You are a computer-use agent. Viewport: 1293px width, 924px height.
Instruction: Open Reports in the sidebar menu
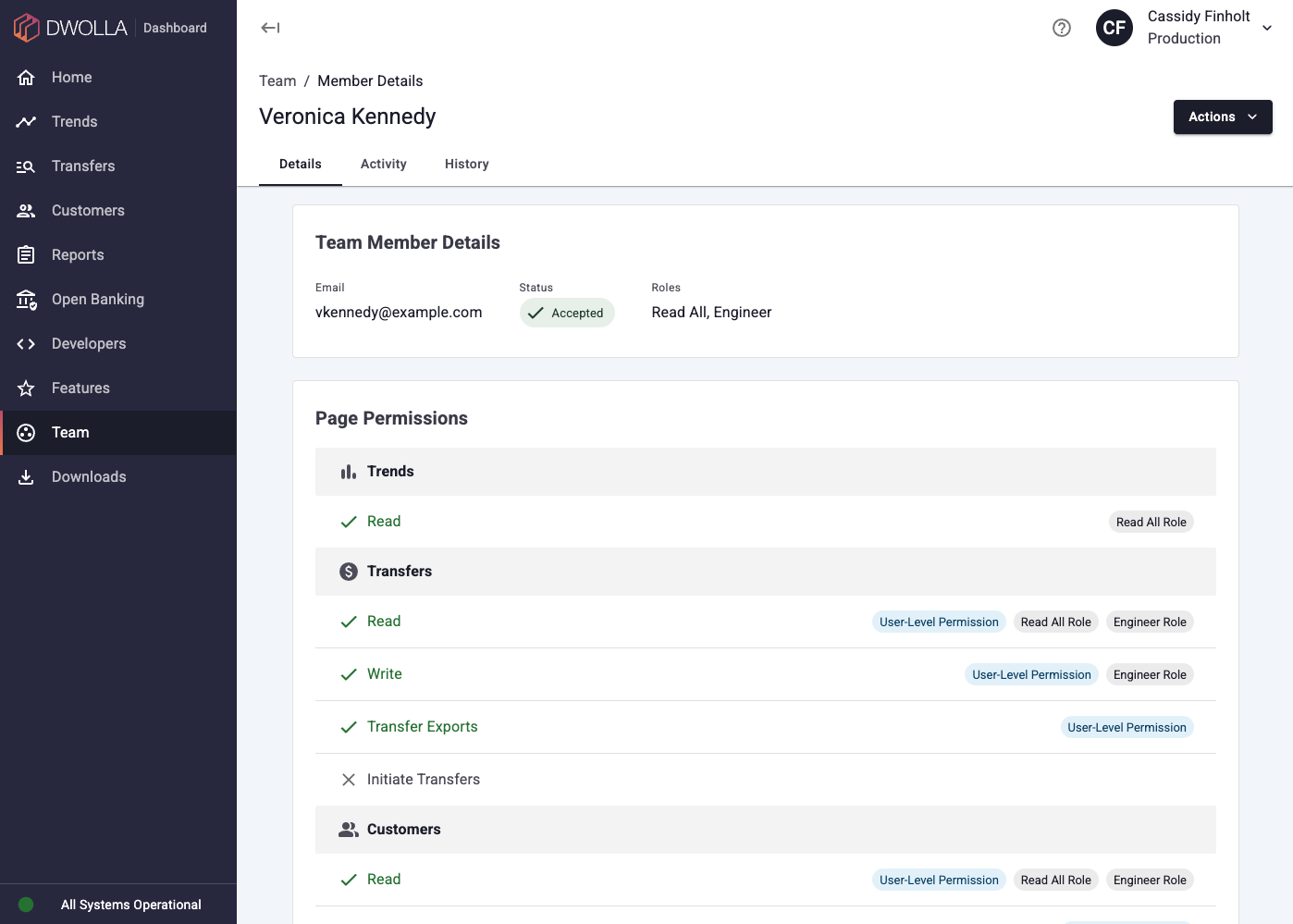tap(118, 255)
